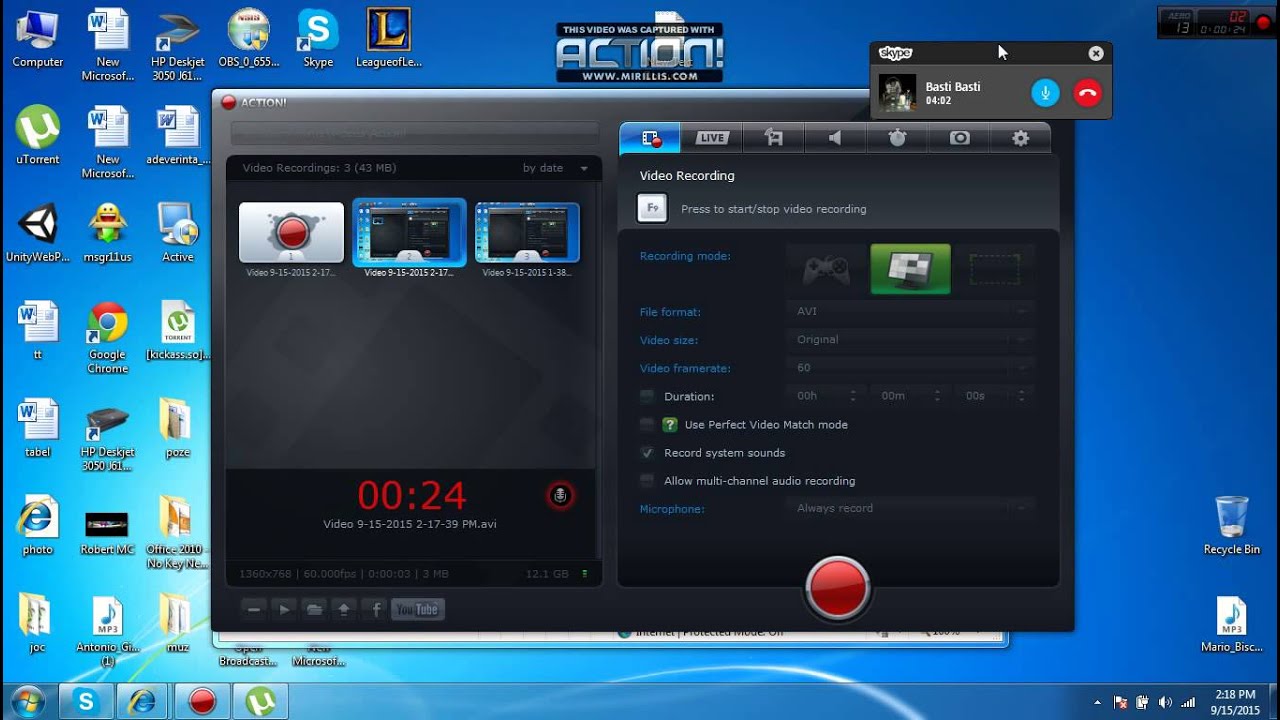Viewport: 1280px width, 720px height.
Task: Open the Video framerate 60 dropdown
Action: [x=909, y=367]
